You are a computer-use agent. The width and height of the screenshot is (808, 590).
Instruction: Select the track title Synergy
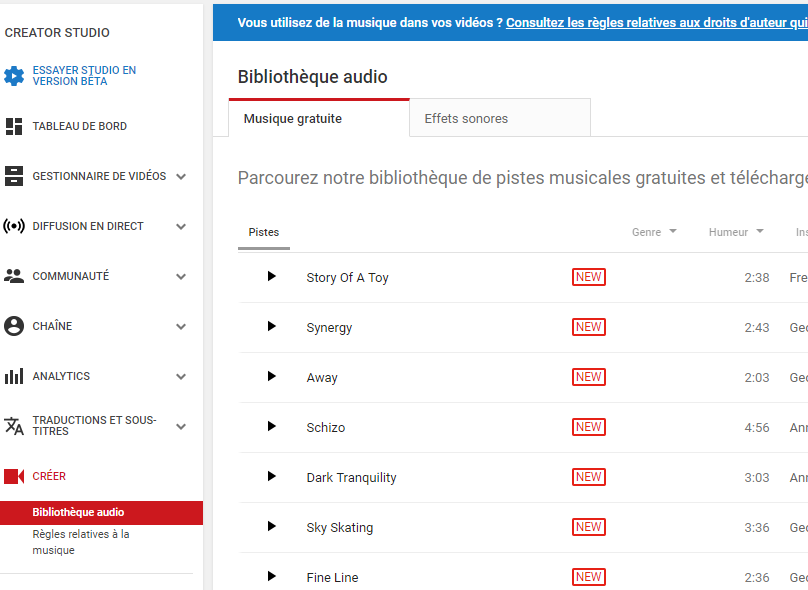pyautogui.click(x=329, y=328)
